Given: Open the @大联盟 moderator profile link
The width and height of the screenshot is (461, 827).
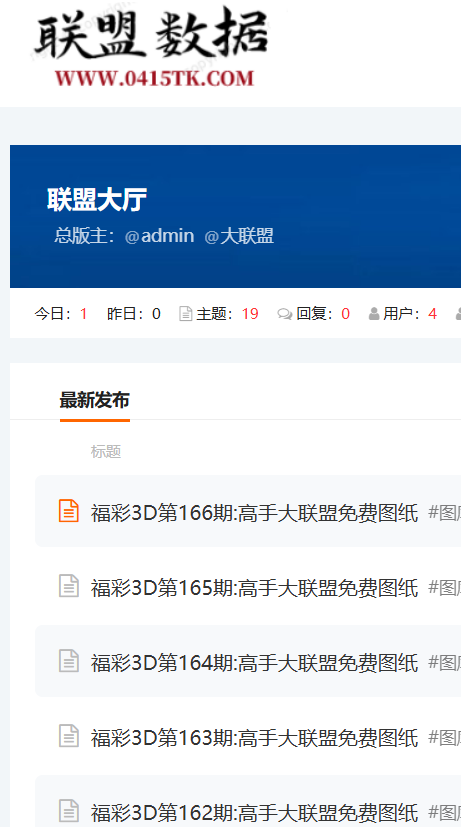Looking at the screenshot, I should pyautogui.click(x=239, y=236).
